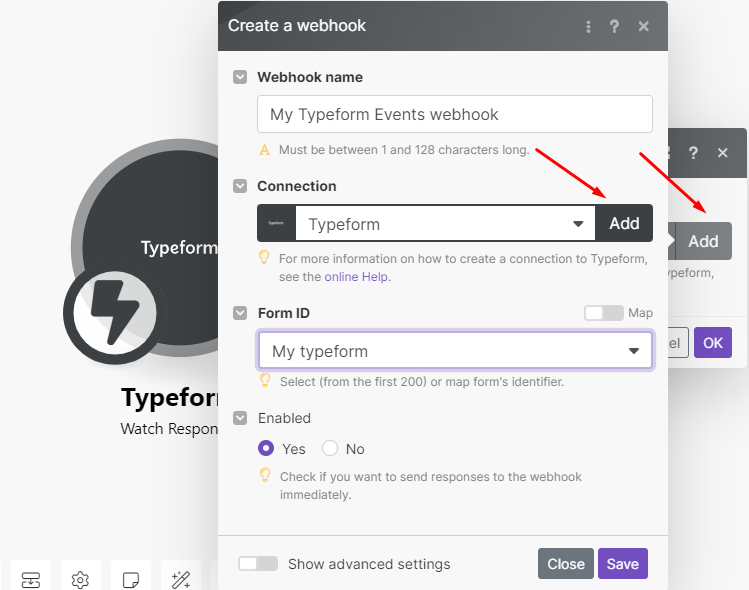Click the Typeform logo beside connection dropdown
The width and height of the screenshot is (749, 590).
(x=276, y=223)
